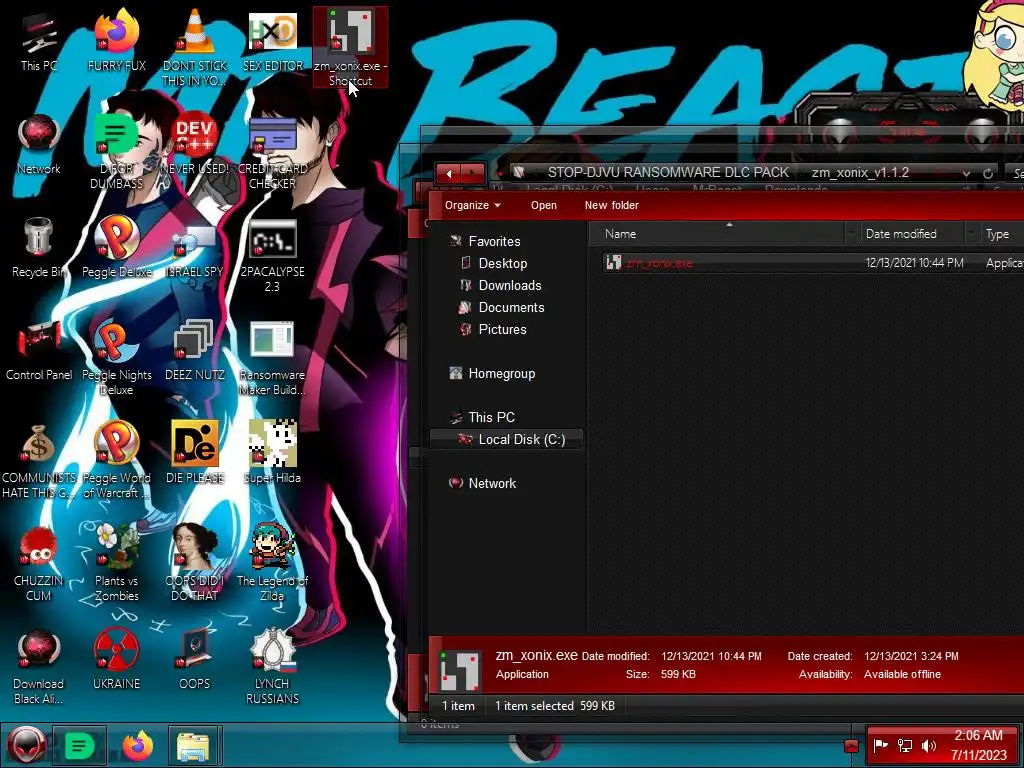Screen dimensions: 1024x768
Task: Select the Legend of Zilda desktop icon
Action: (x=273, y=564)
